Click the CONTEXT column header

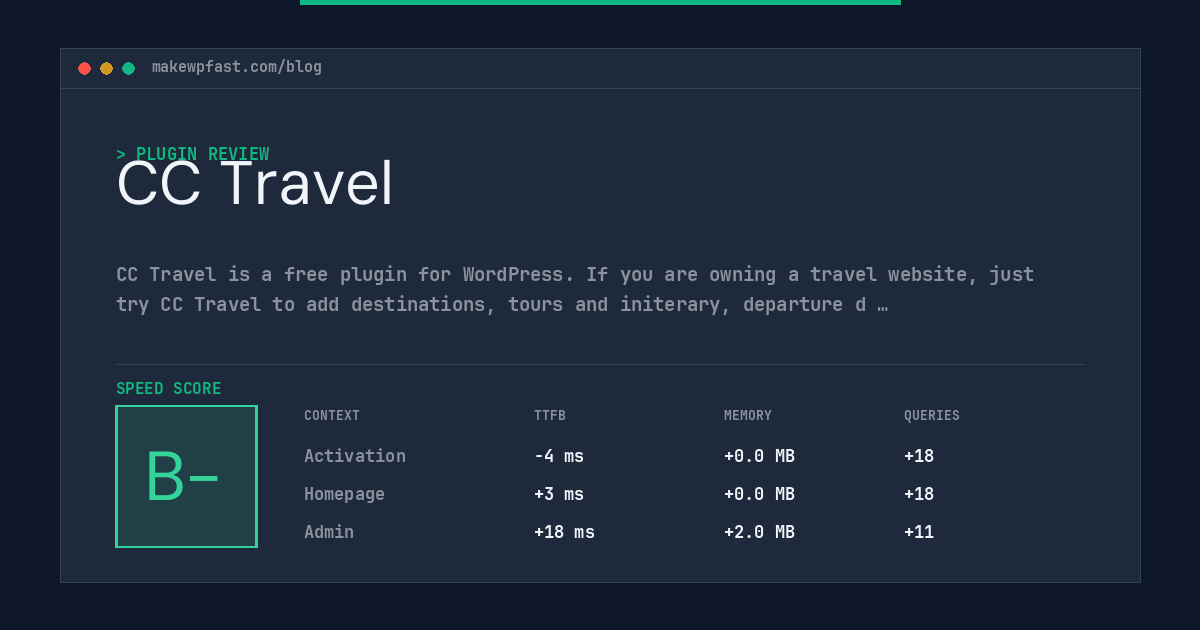pyautogui.click(x=332, y=416)
